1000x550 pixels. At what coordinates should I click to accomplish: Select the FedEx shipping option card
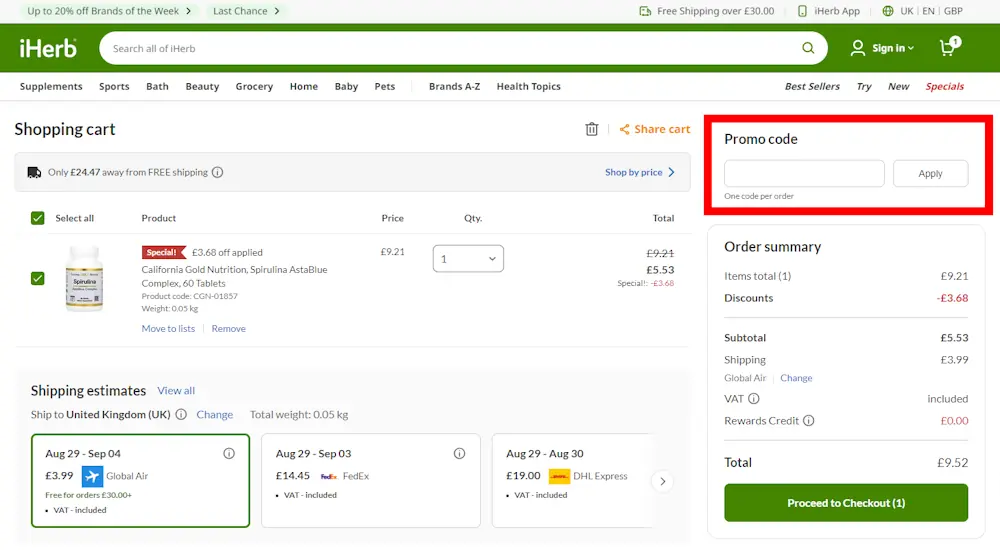point(371,480)
